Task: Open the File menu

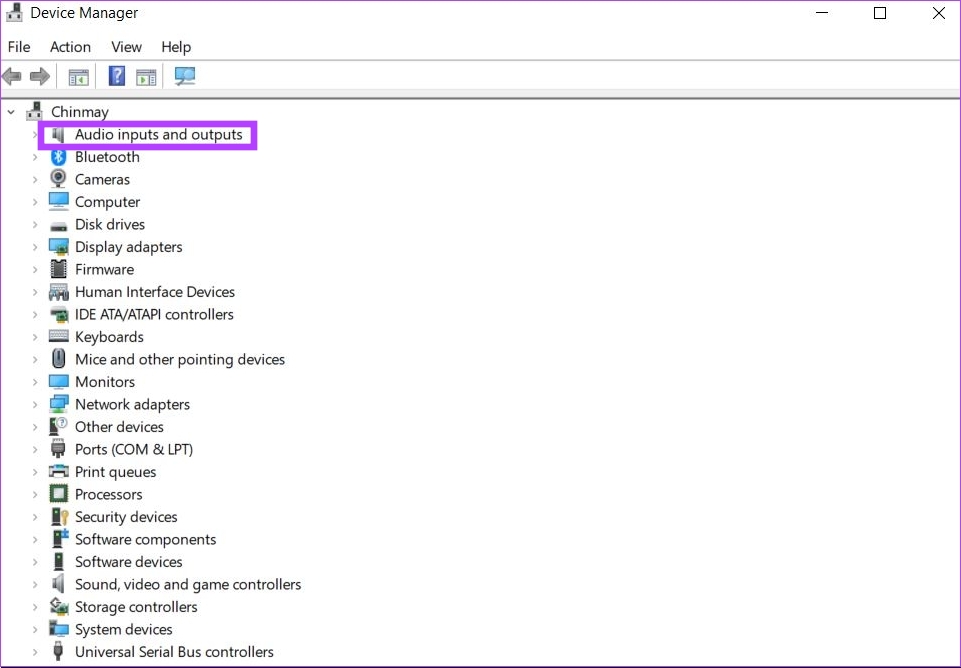Action: pos(19,47)
